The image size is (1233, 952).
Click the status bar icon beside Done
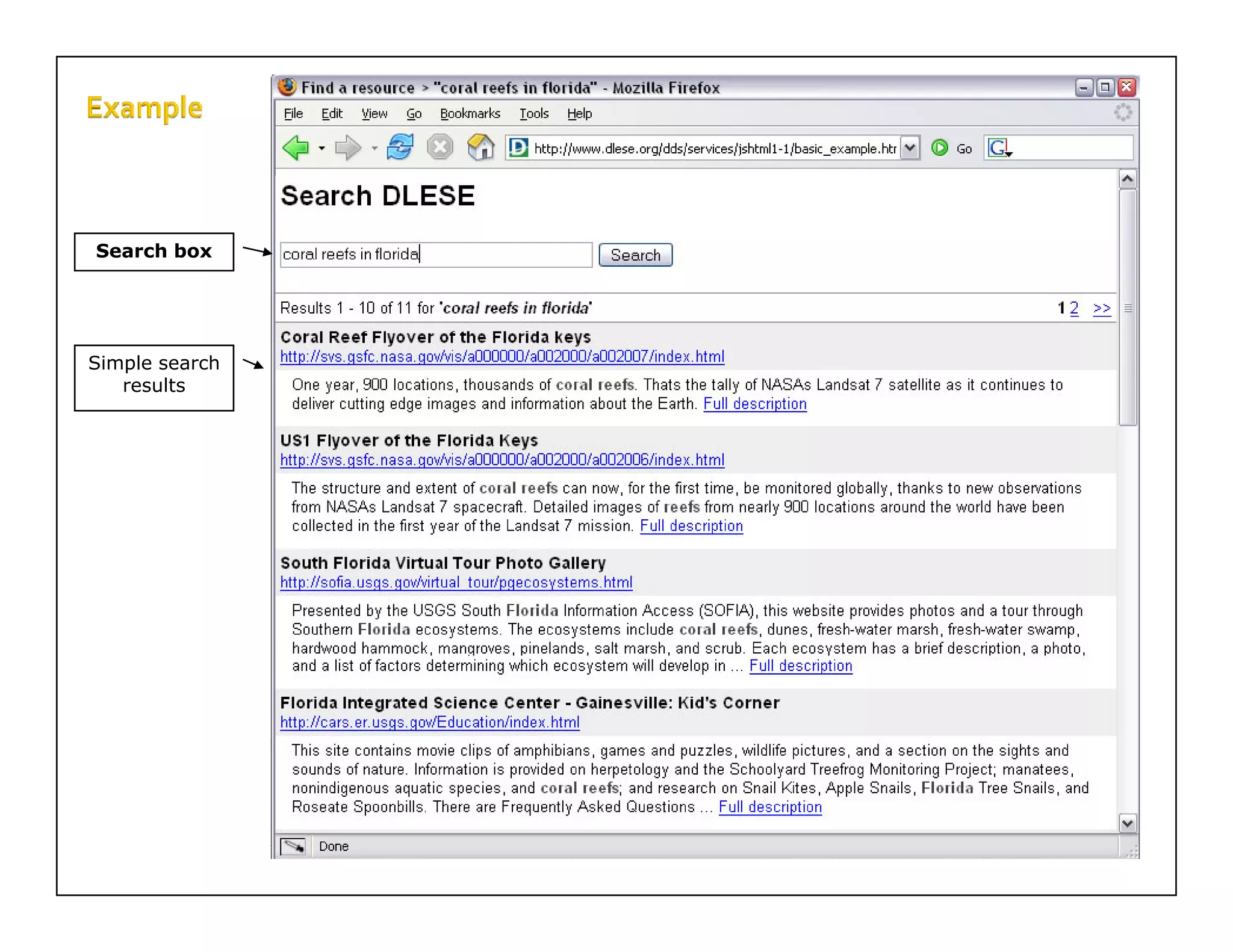[294, 846]
